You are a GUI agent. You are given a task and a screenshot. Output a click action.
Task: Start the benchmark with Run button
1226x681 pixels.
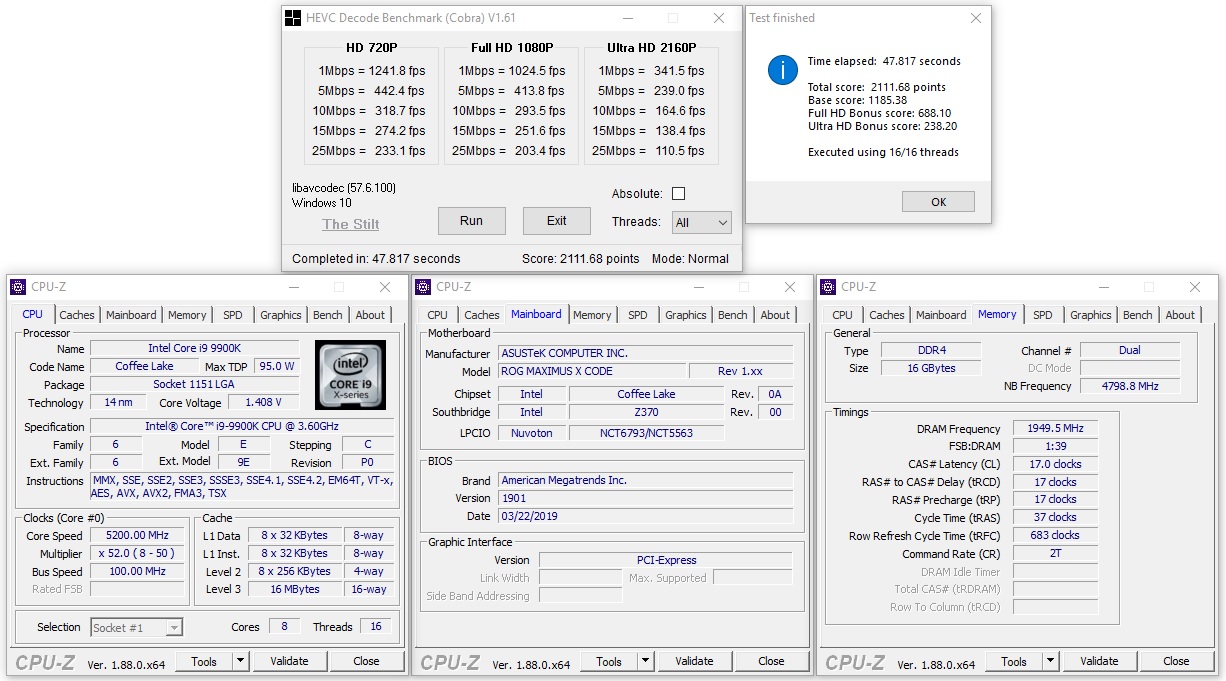(x=471, y=221)
